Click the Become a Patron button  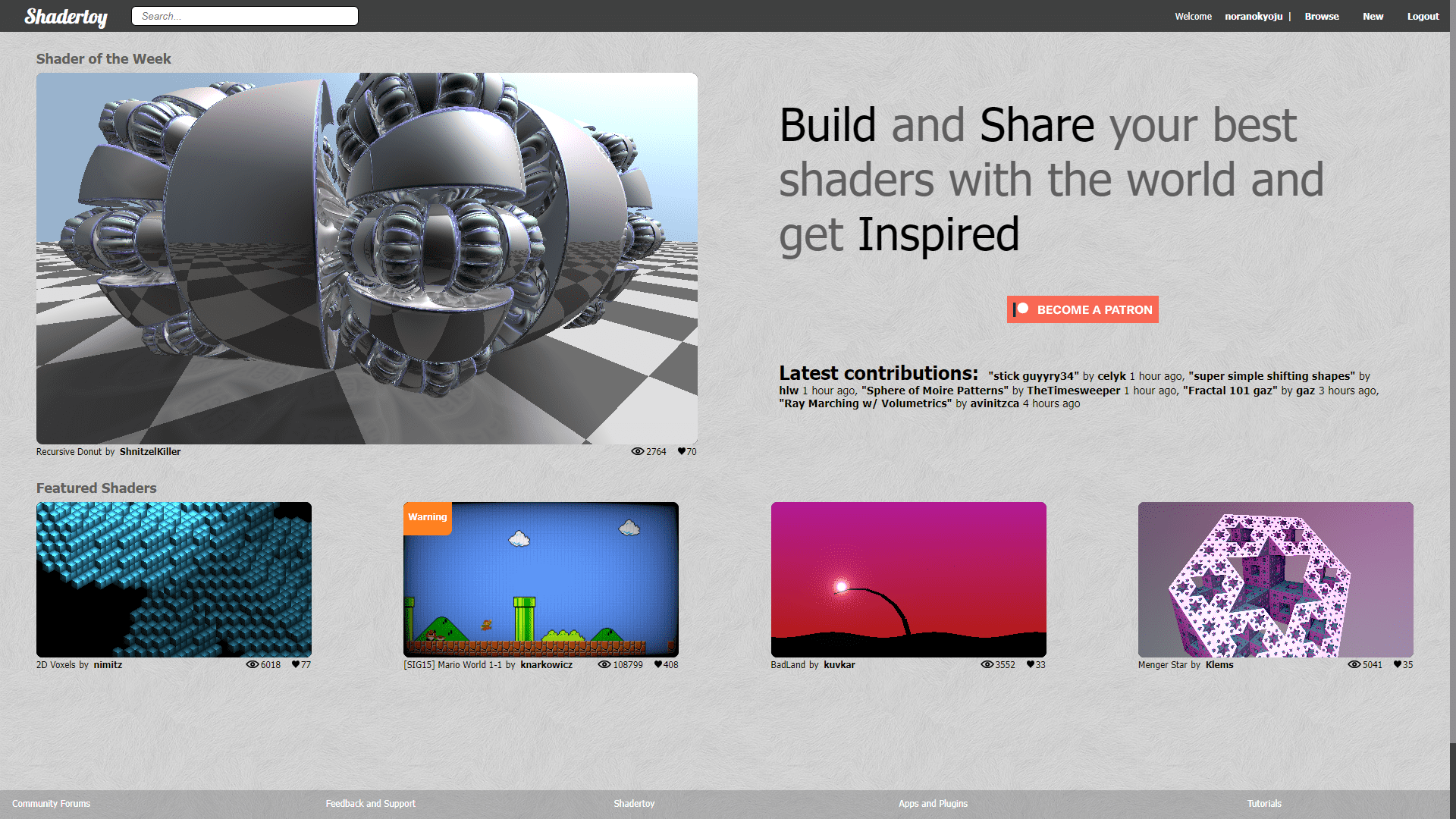click(x=1082, y=309)
